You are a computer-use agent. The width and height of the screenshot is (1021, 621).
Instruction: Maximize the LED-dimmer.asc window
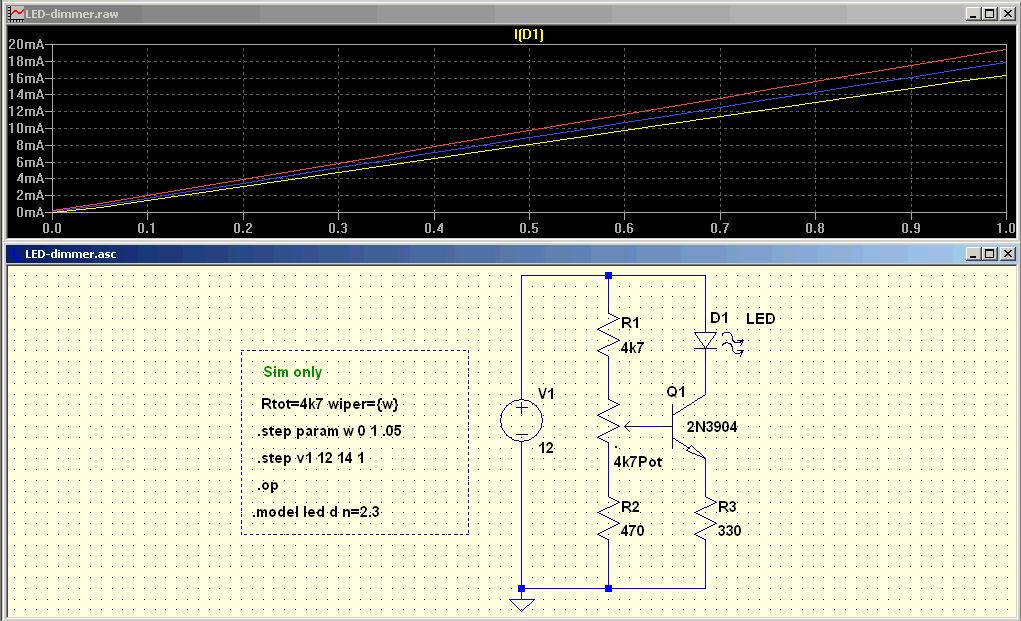(990, 254)
